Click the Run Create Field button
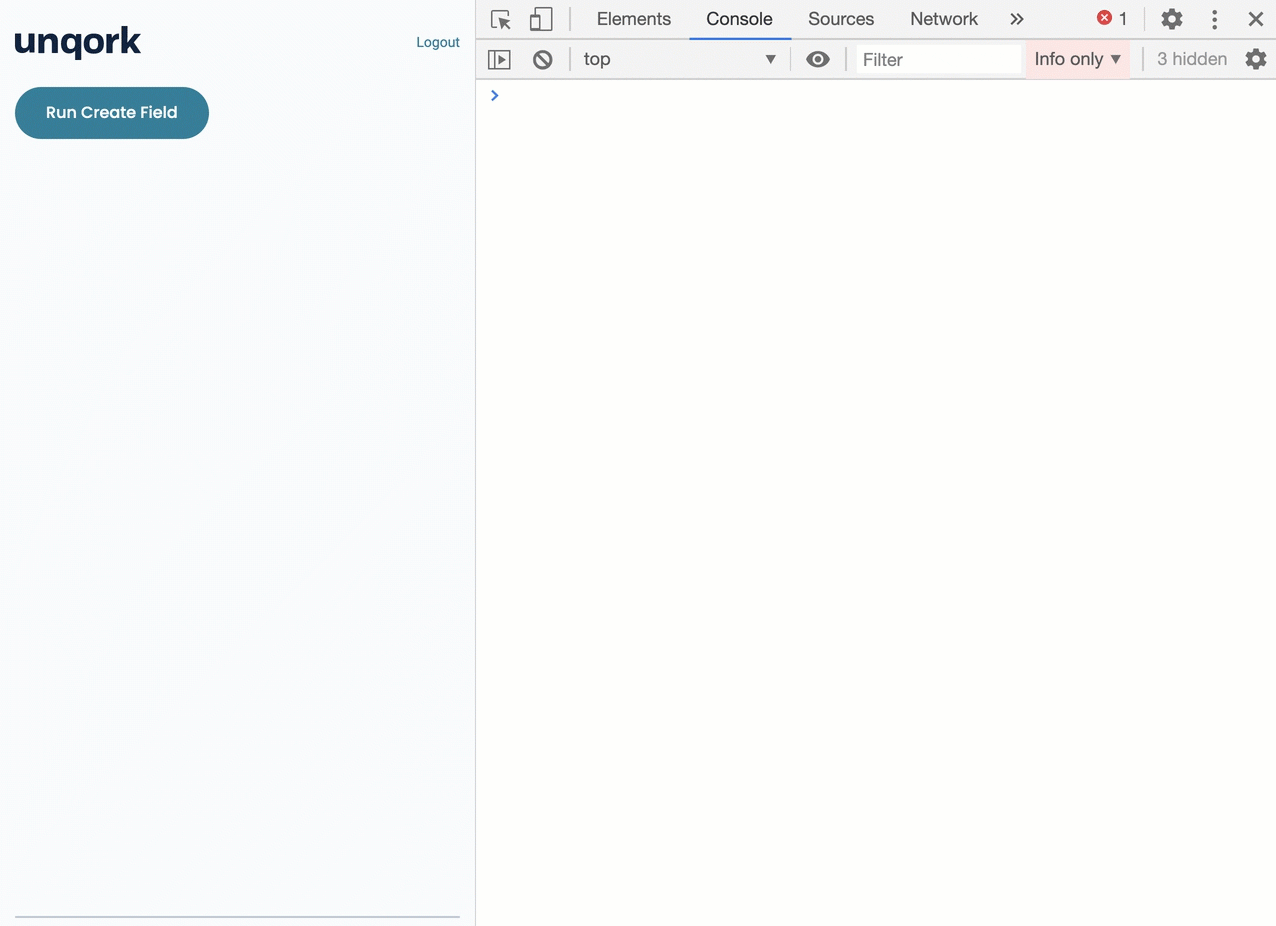 [x=112, y=113]
